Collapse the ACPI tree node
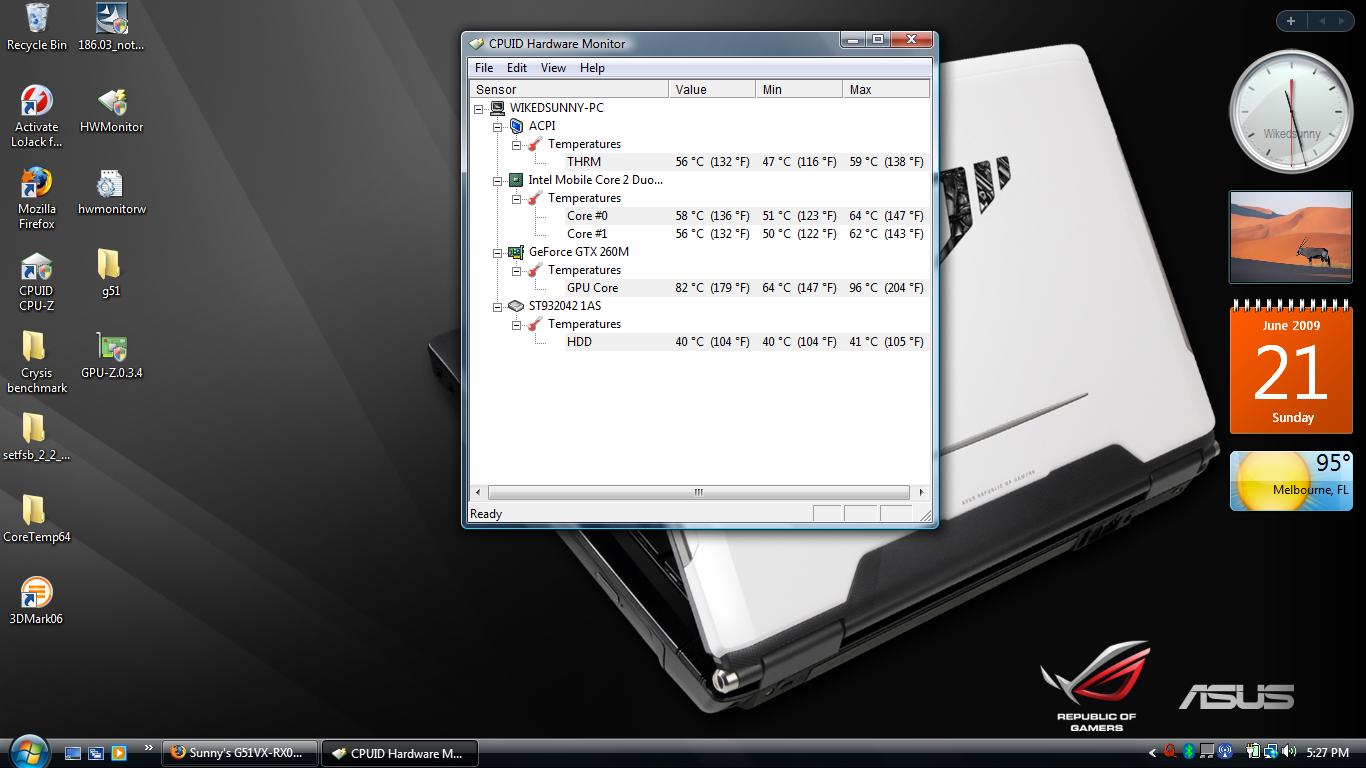Viewport: 1366px width, 768px height. 497,126
